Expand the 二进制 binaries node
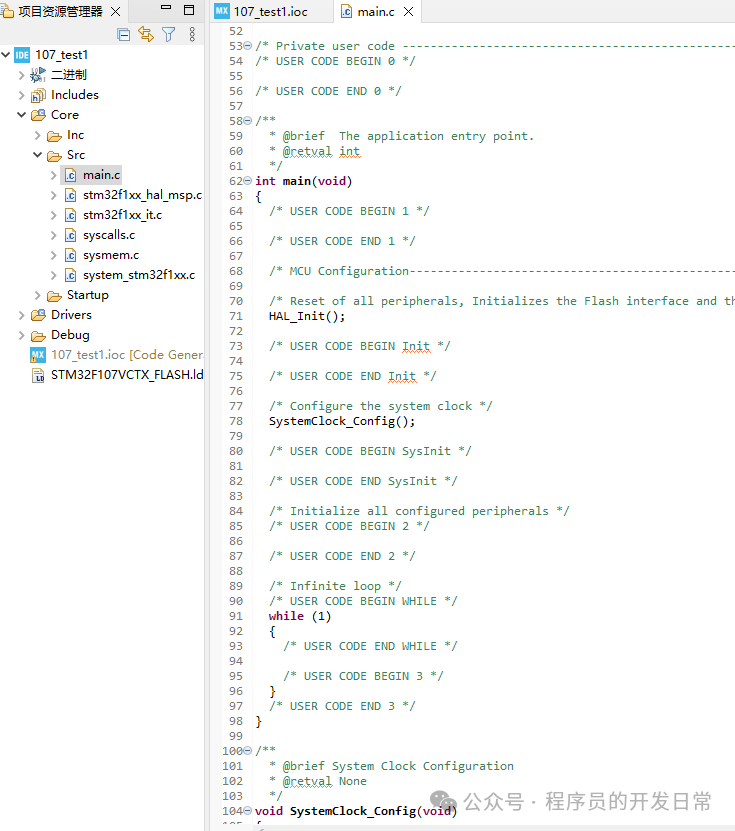 [x=22, y=75]
